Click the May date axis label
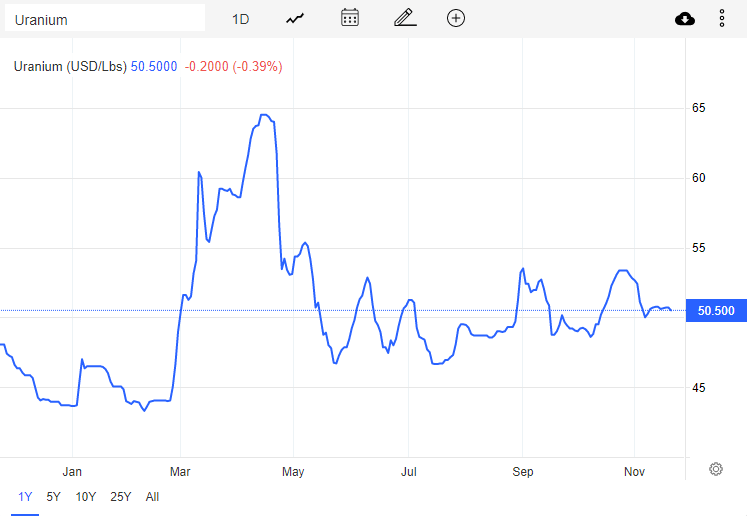 (x=293, y=472)
